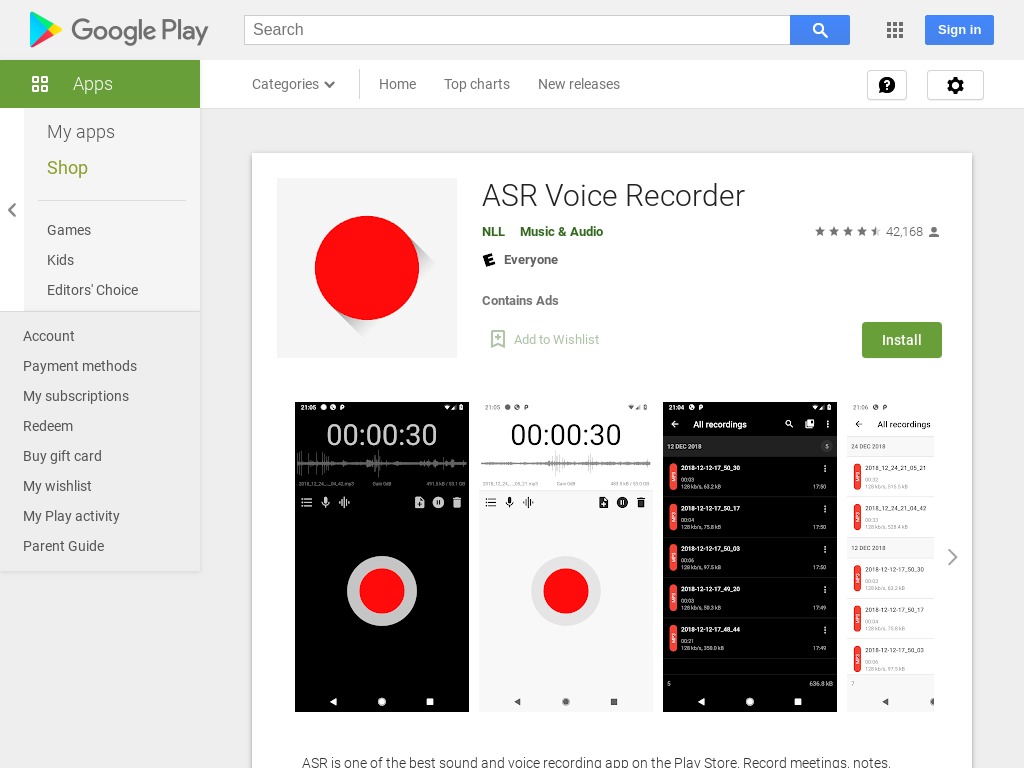This screenshot has height=768, width=1024.
Task: Click the blue search magnifier button
Action: click(820, 30)
